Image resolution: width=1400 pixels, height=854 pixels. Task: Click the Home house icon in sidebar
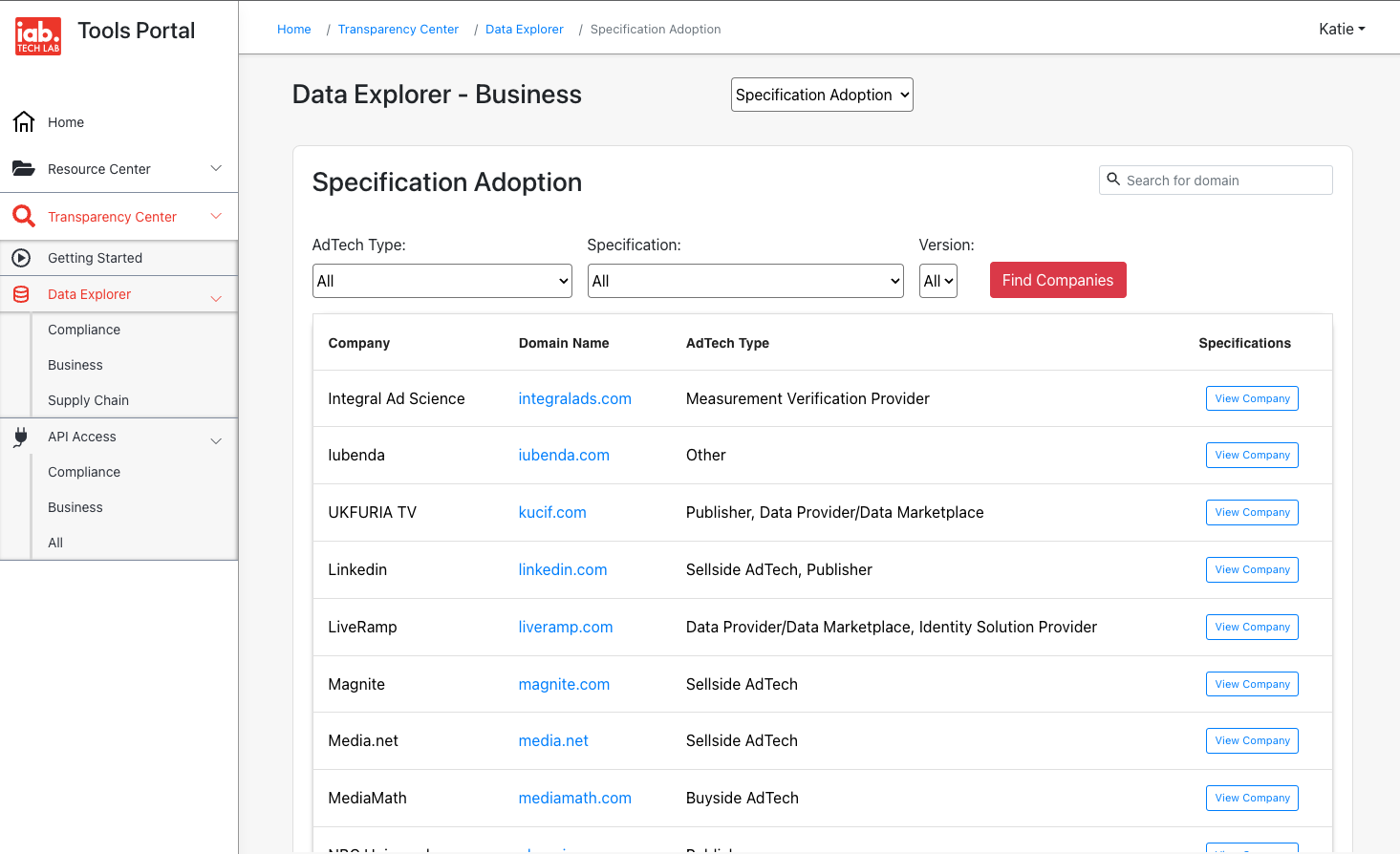[x=24, y=122]
